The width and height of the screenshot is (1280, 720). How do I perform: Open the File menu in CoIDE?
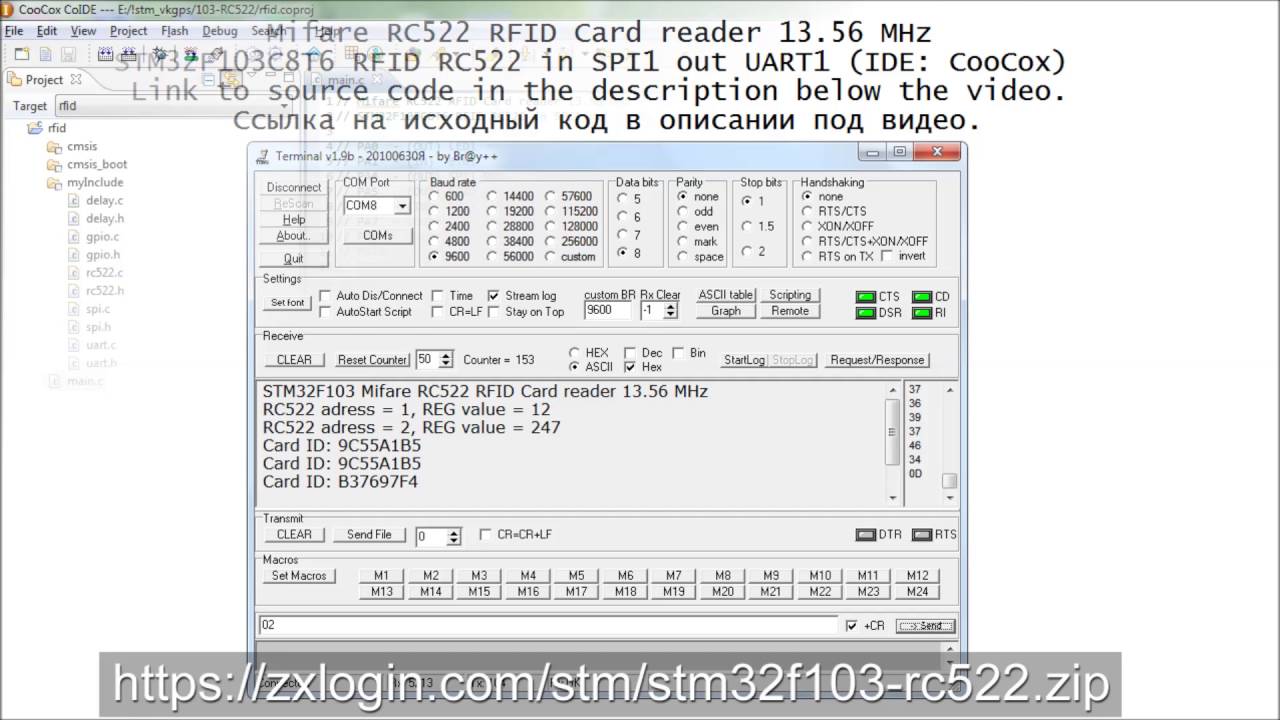click(x=13, y=31)
